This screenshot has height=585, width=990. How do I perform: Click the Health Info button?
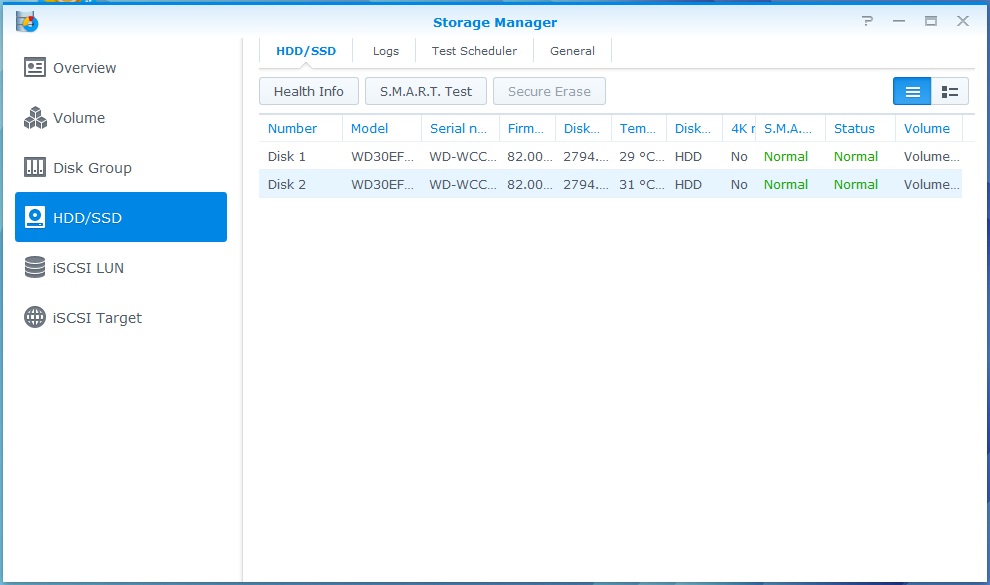pos(308,92)
